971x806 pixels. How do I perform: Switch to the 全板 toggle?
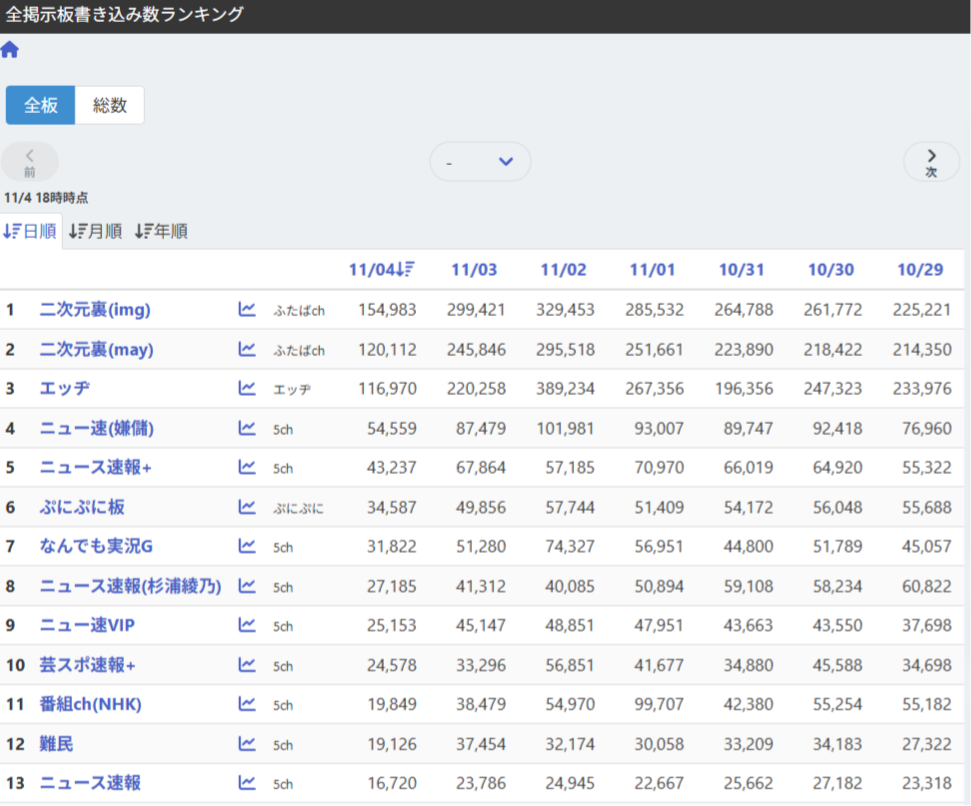41,106
